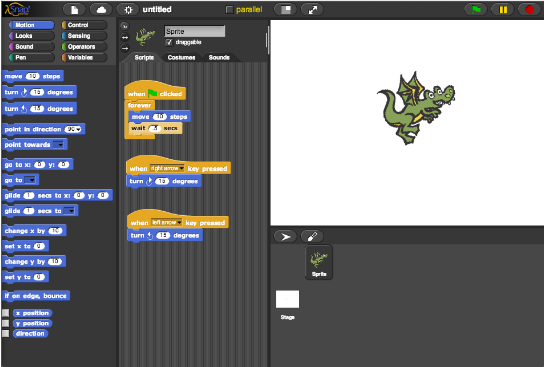Image resolution: width=544 pixels, height=367 pixels.
Task: Enable the parallel checkbox
Action: coord(229,9)
